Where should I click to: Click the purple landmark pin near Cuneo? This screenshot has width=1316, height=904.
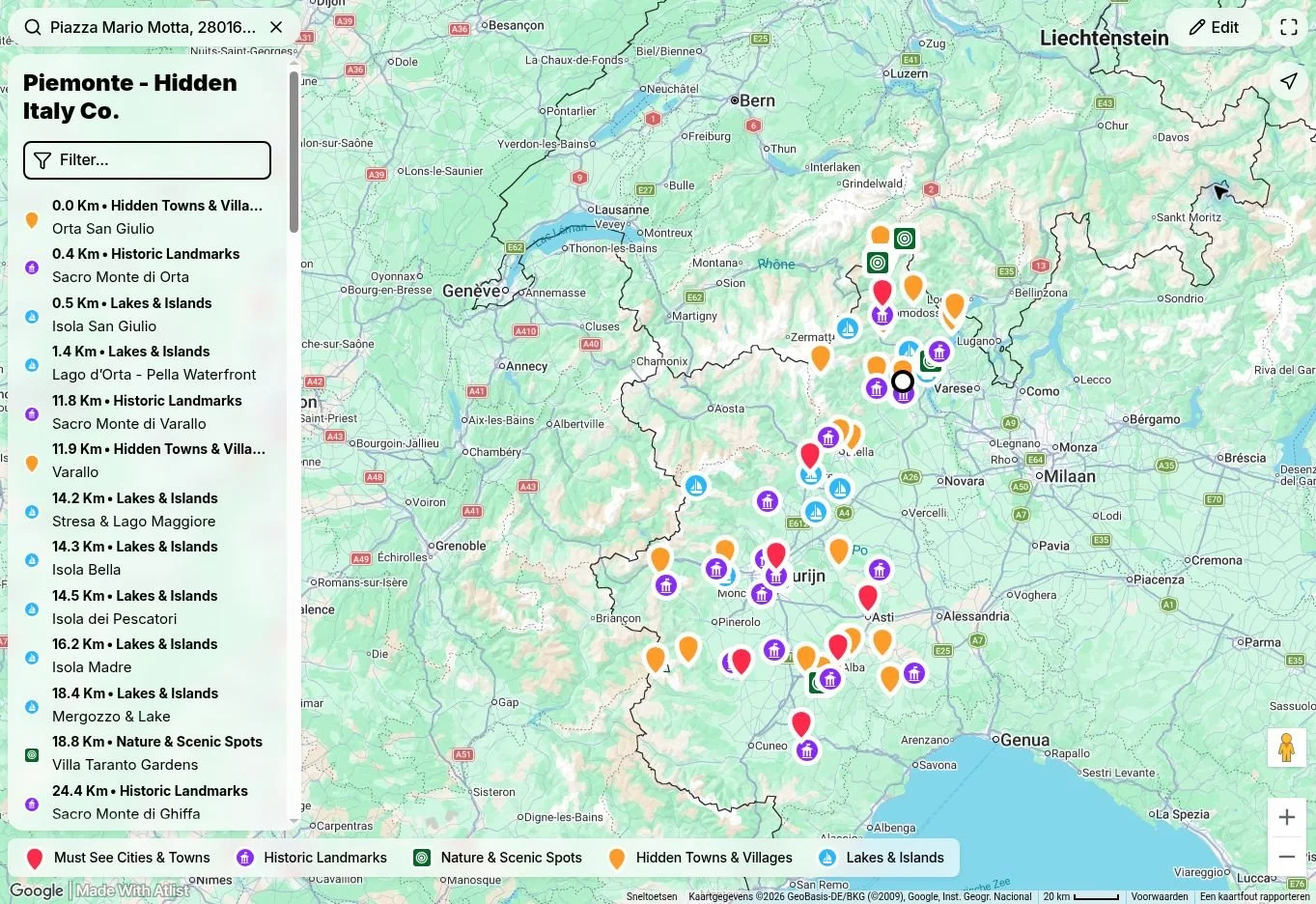point(807,749)
